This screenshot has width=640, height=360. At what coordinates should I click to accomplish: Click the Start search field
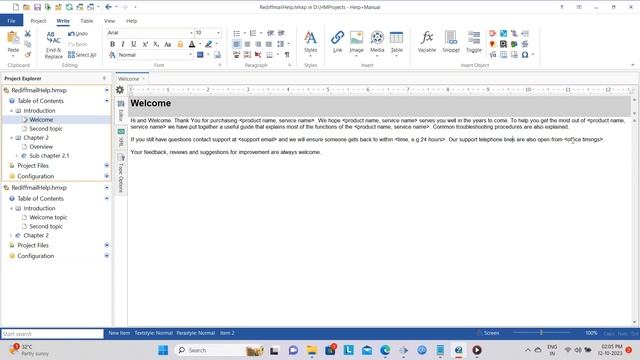click(52, 333)
